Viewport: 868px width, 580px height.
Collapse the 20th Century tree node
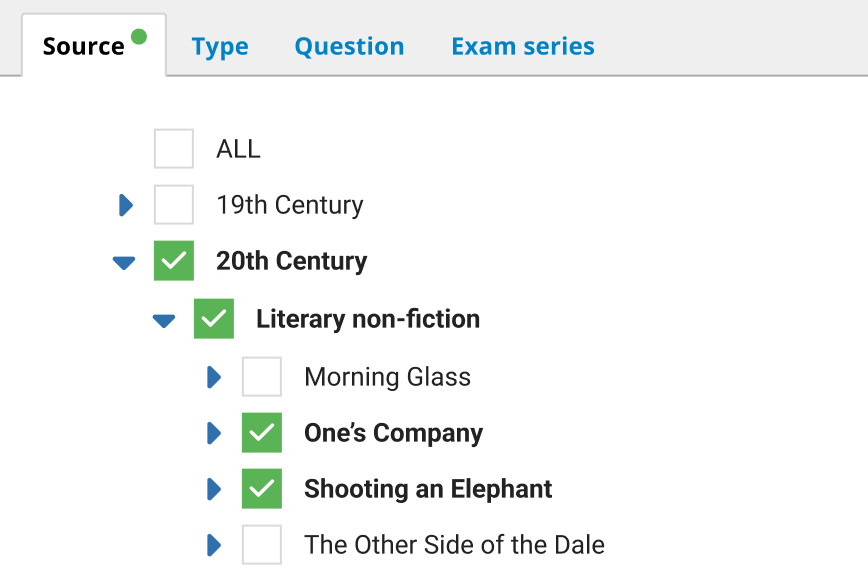[124, 262]
